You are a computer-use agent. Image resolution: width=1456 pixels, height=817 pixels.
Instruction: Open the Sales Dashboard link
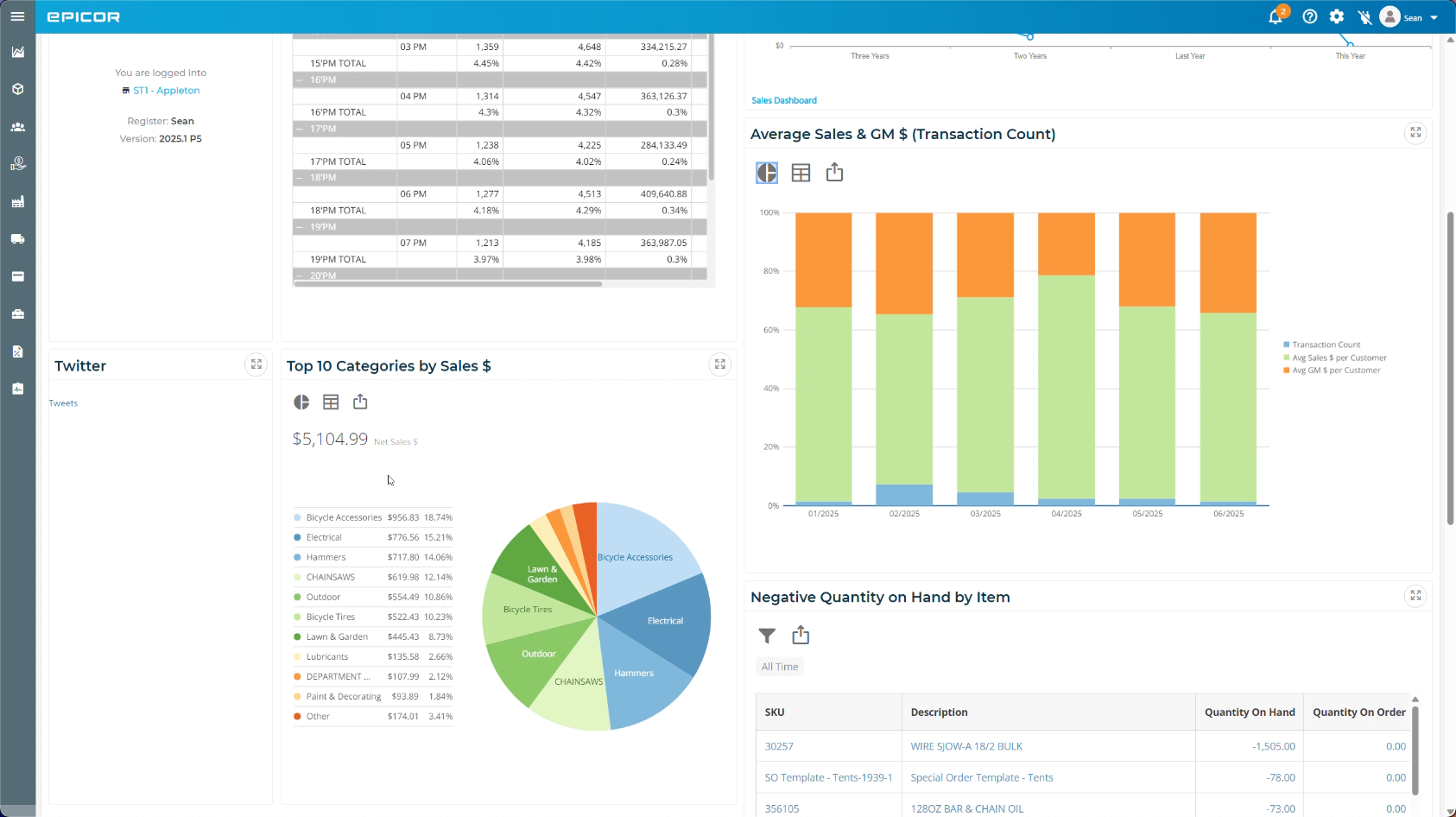click(783, 100)
